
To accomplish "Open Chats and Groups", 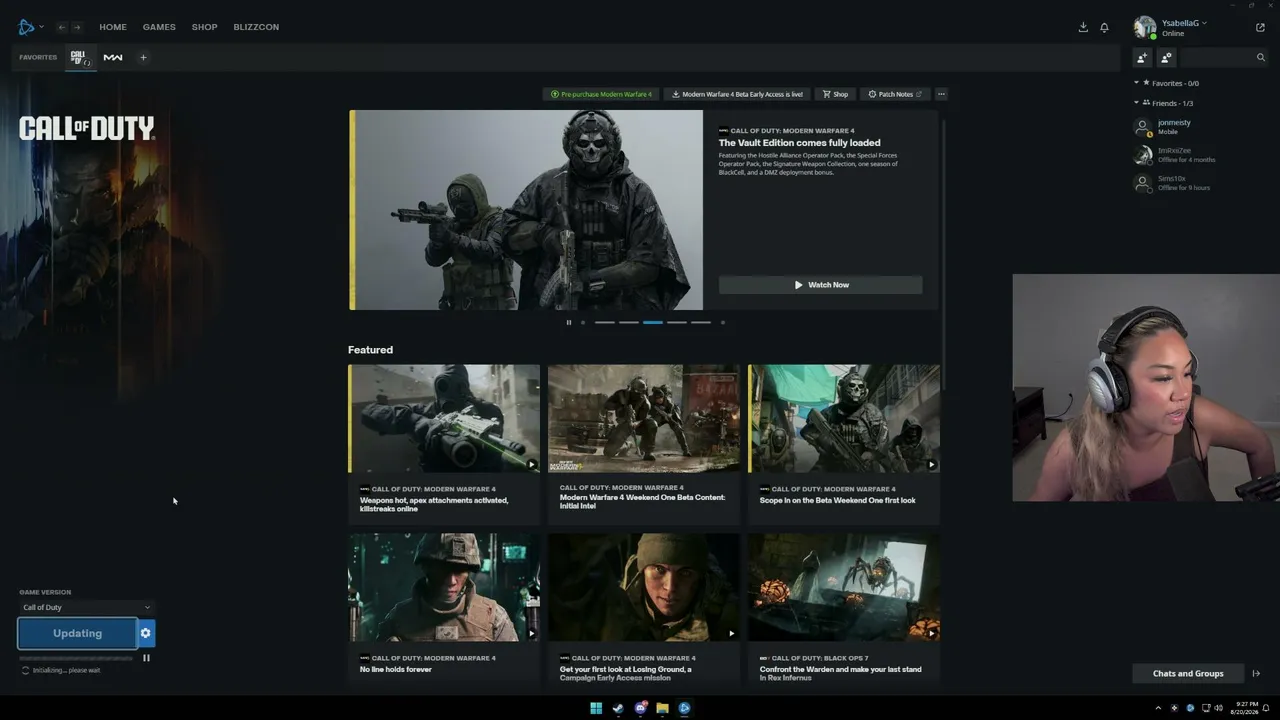I will click(1188, 673).
